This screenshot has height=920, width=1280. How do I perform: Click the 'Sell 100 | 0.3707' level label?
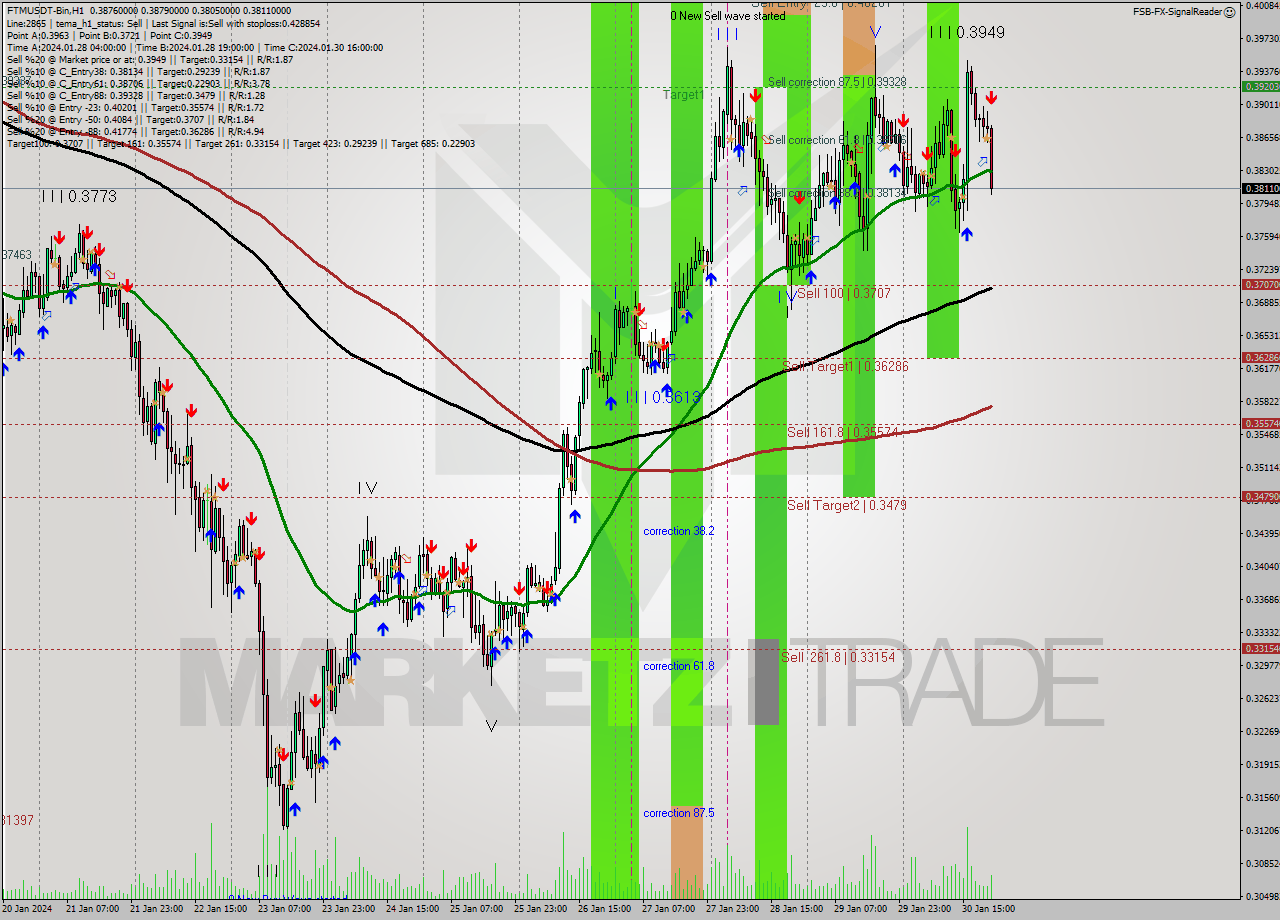coord(843,293)
